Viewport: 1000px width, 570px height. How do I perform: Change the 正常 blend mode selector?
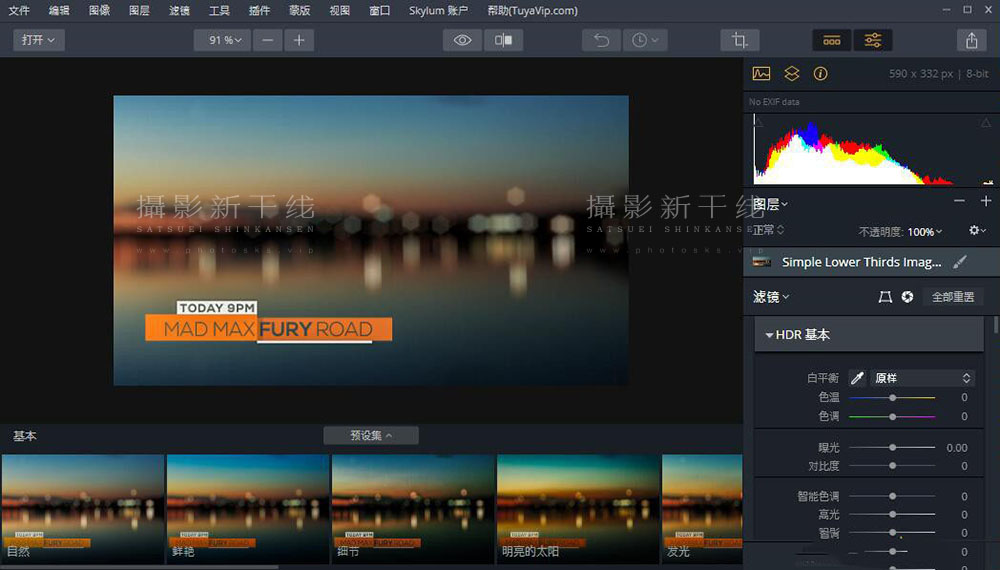[x=768, y=230]
